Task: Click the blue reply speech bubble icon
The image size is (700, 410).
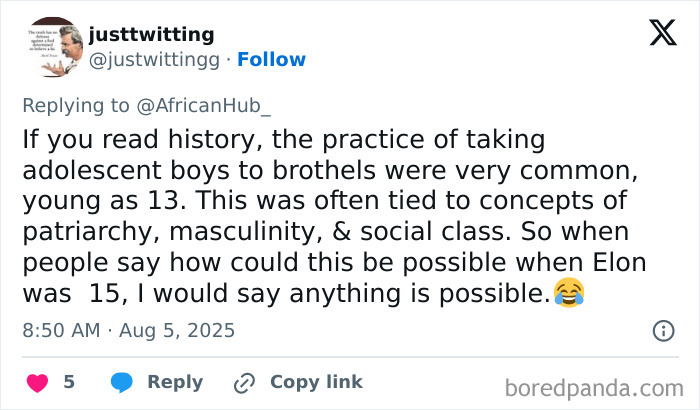Action: coord(122,382)
